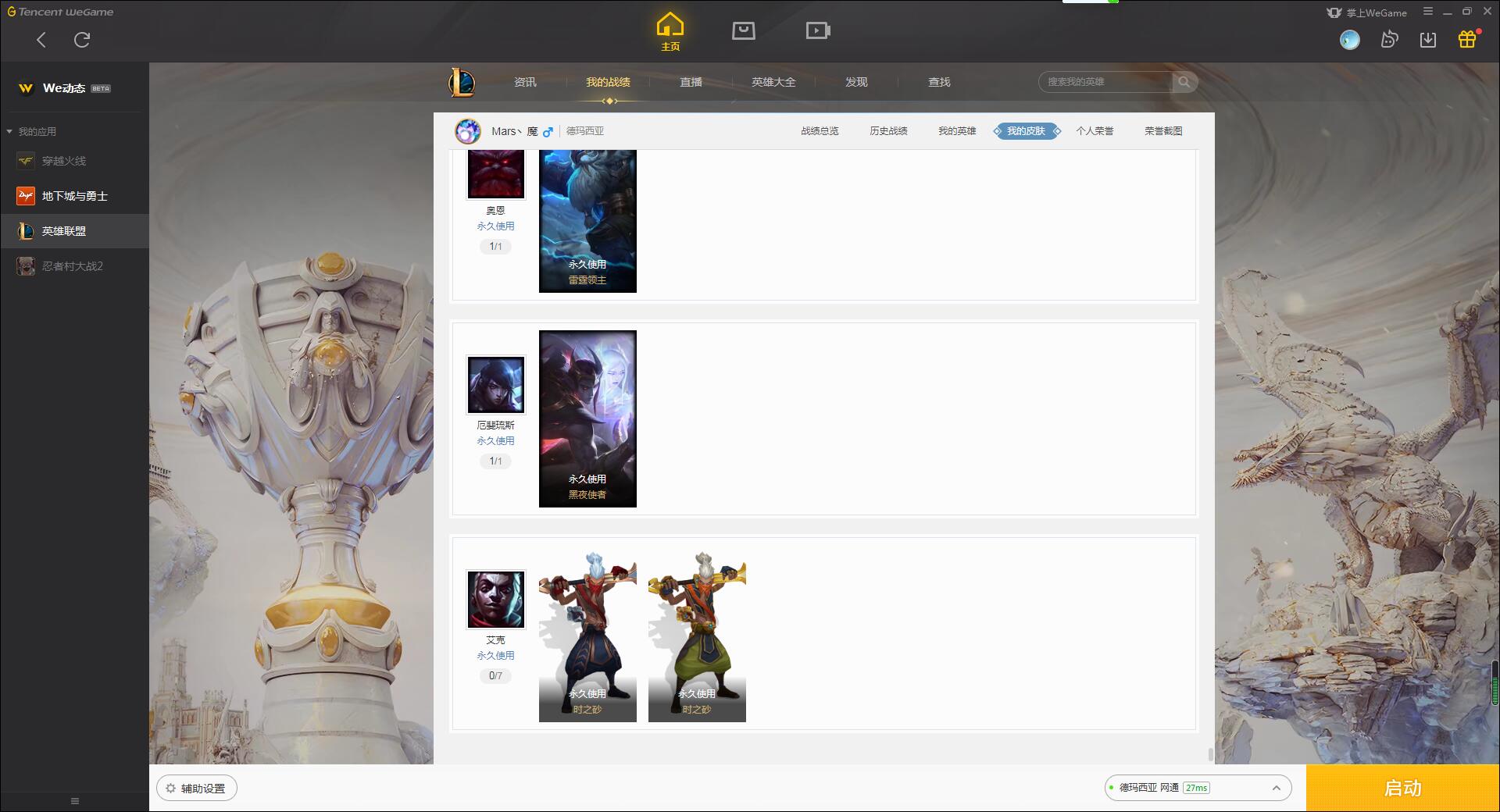Image resolution: width=1500 pixels, height=812 pixels.
Task: Click 永久使用 link under 厄斐琉斯
Action: pos(496,441)
